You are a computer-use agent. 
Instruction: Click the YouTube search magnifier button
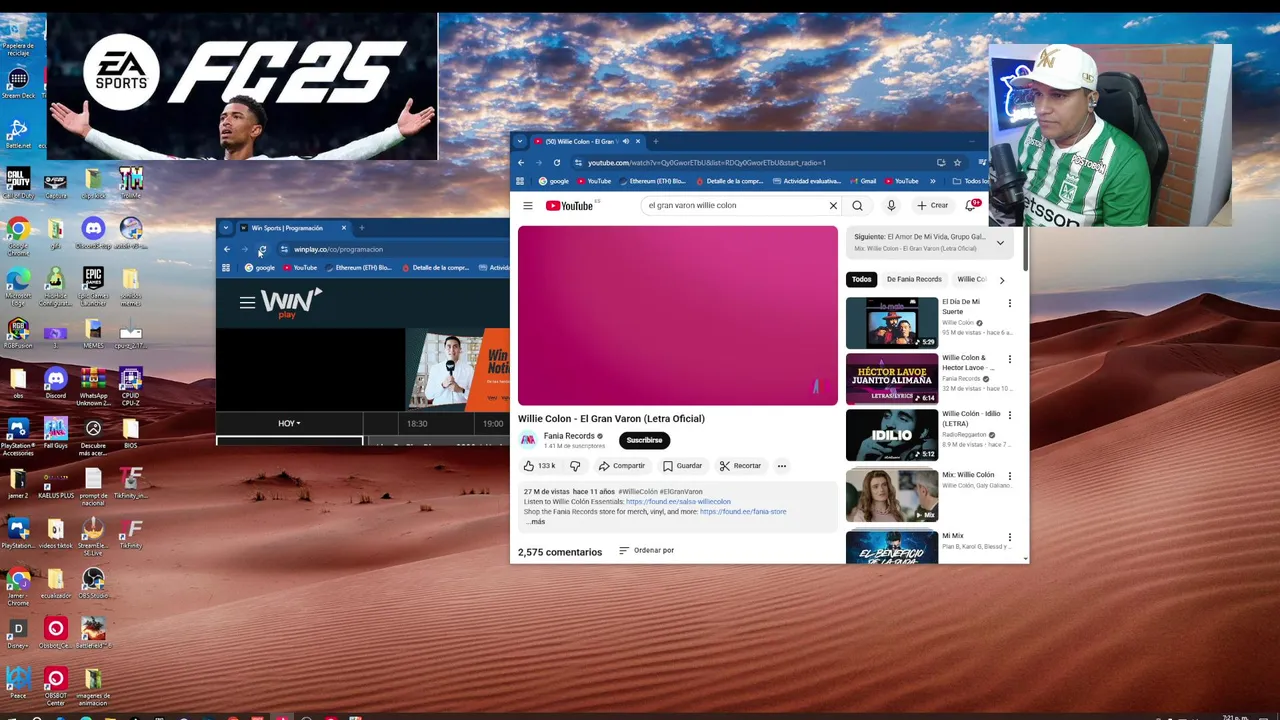point(857,206)
